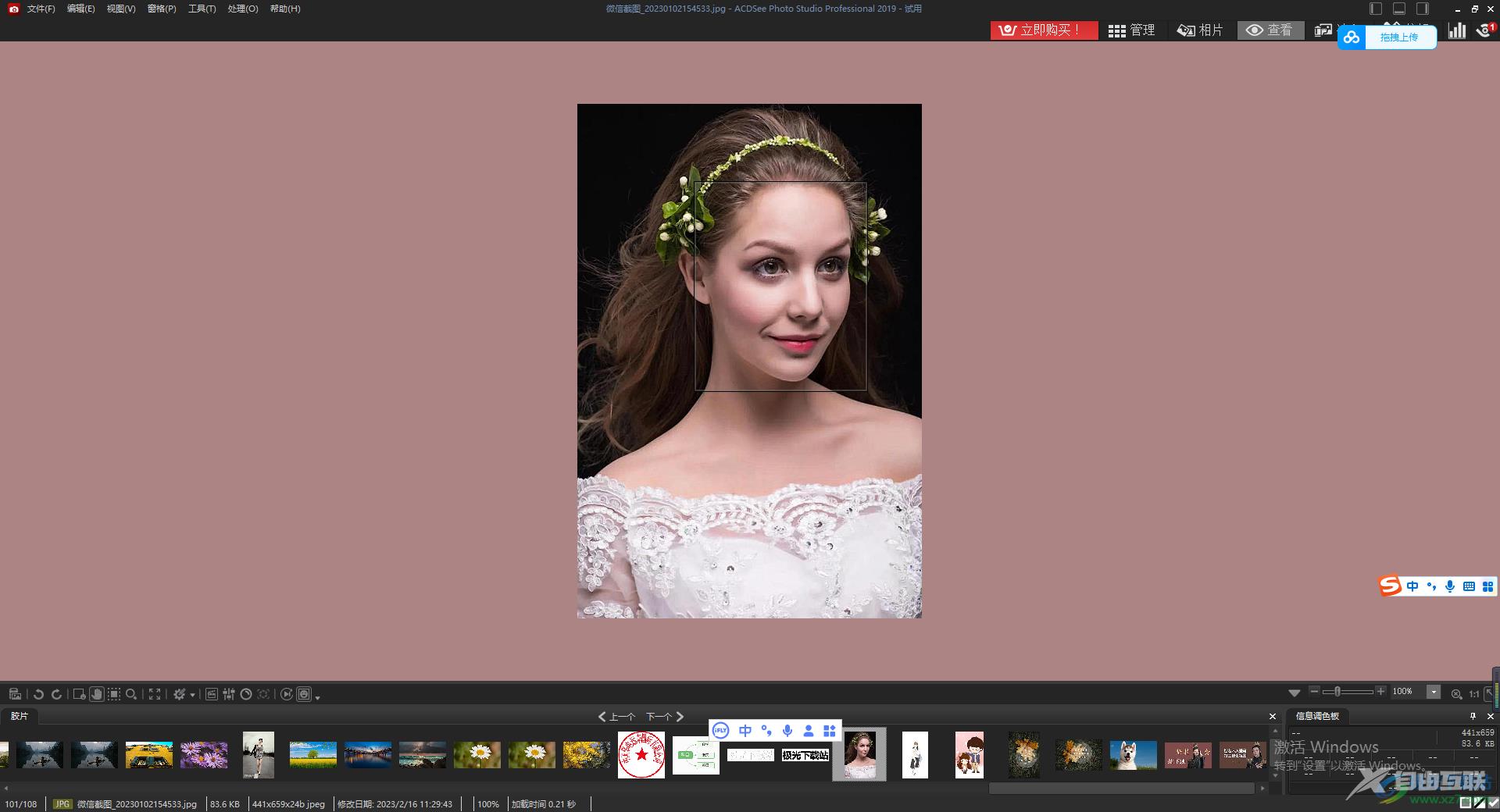This screenshot has width=1500, height=812.
Task: Open yellow taxi field thumbnail
Action: click(x=149, y=755)
